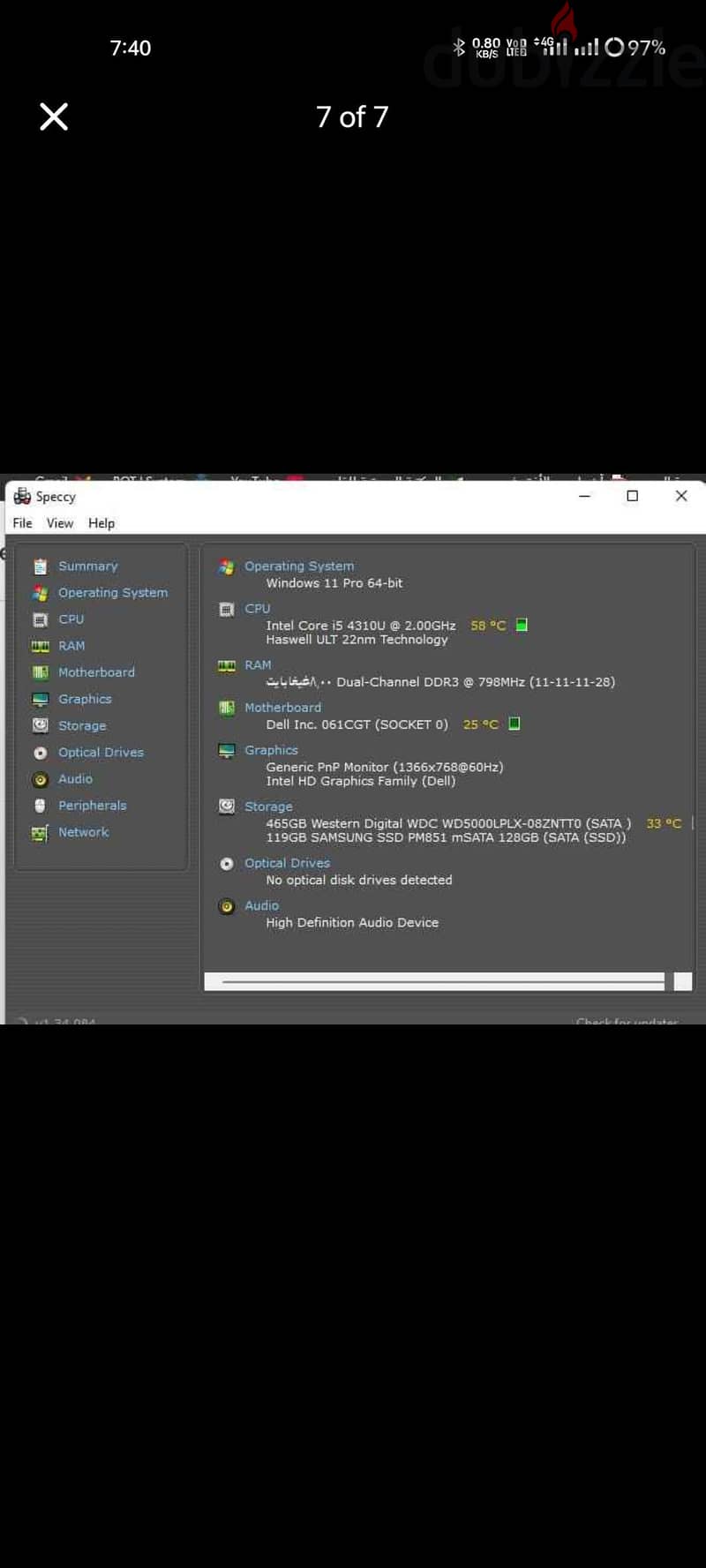The image size is (706, 1568).
Task: Maximize the Speccy window
Action: point(633,496)
